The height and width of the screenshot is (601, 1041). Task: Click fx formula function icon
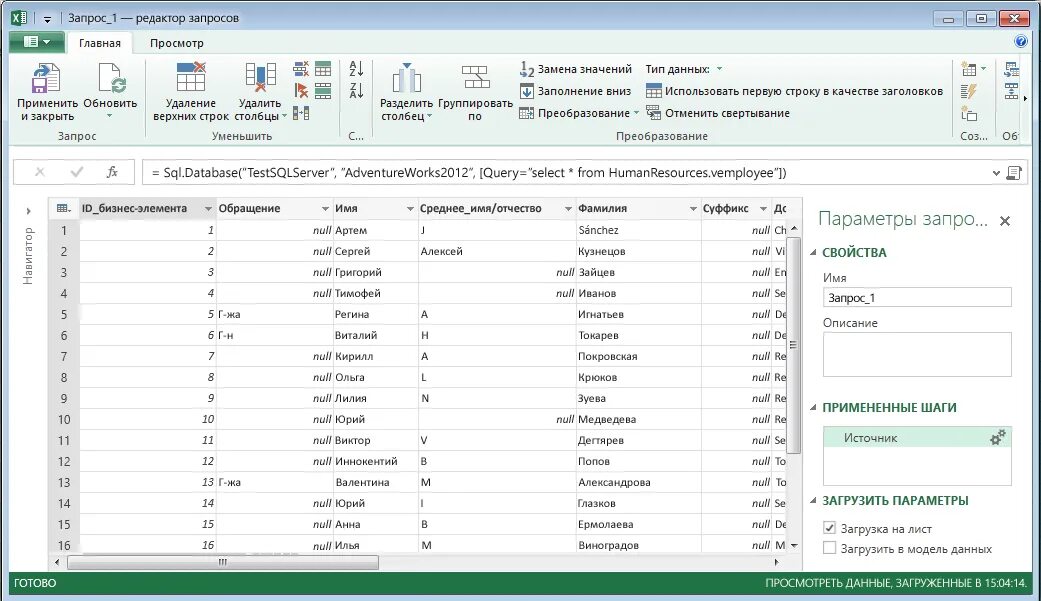(x=112, y=172)
